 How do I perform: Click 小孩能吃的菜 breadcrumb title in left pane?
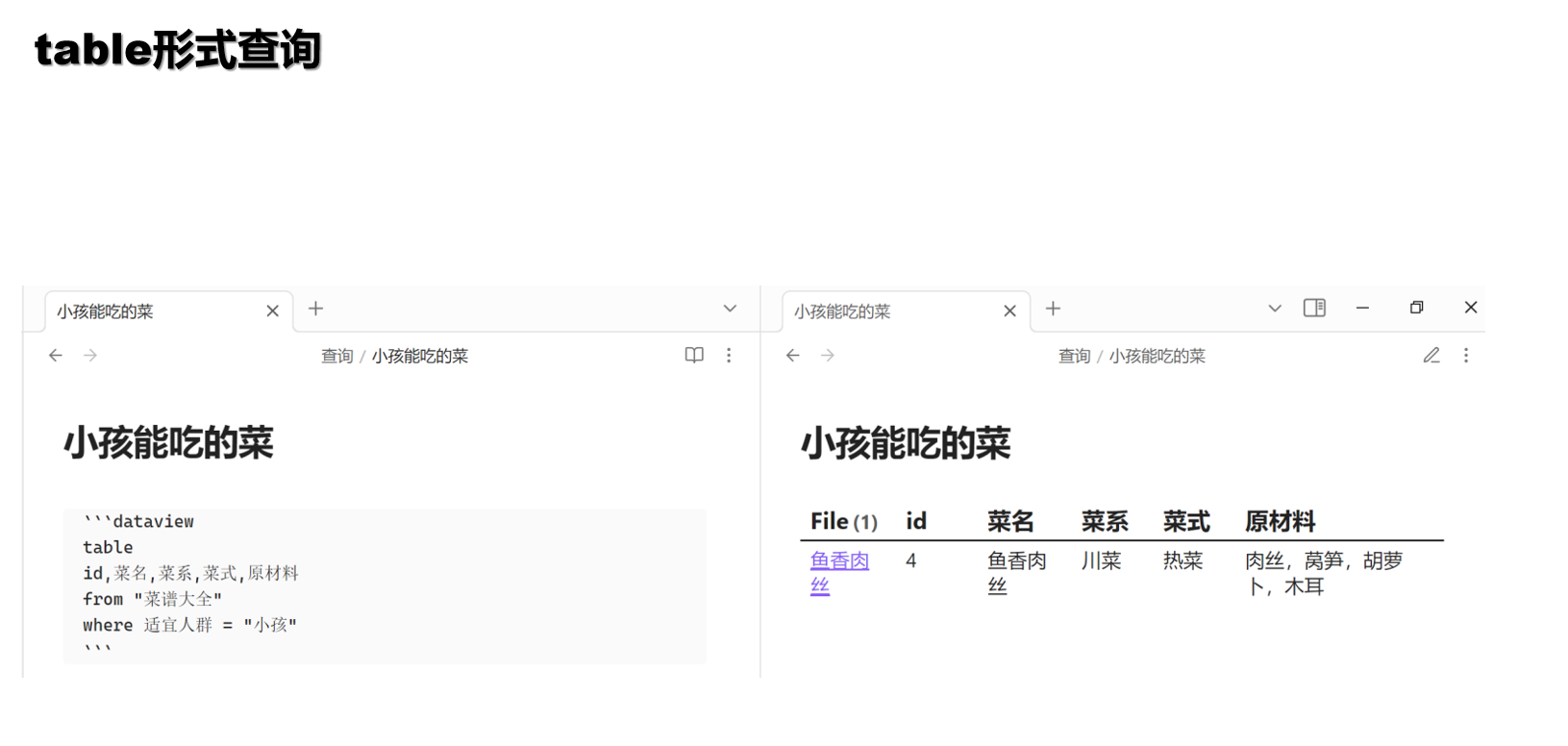point(420,357)
